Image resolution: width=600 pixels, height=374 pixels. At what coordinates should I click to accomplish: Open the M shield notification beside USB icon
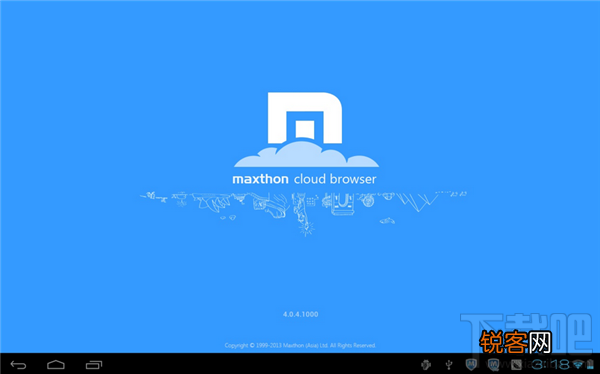click(471, 364)
